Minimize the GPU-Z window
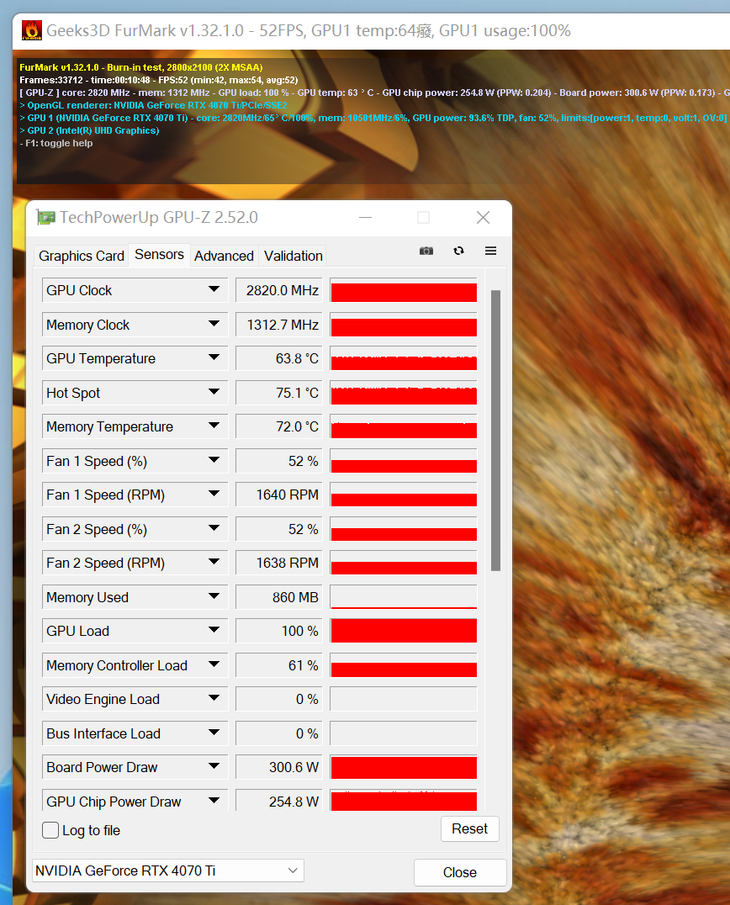 (x=365, y=218)
